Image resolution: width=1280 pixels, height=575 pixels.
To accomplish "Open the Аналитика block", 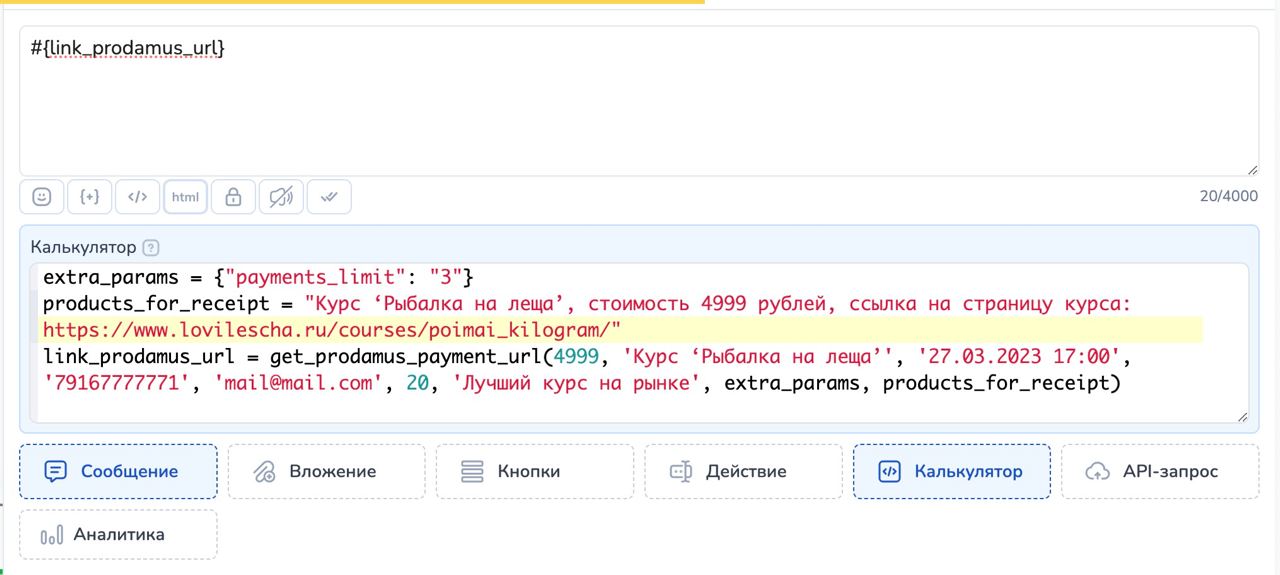I will (118, 535).
